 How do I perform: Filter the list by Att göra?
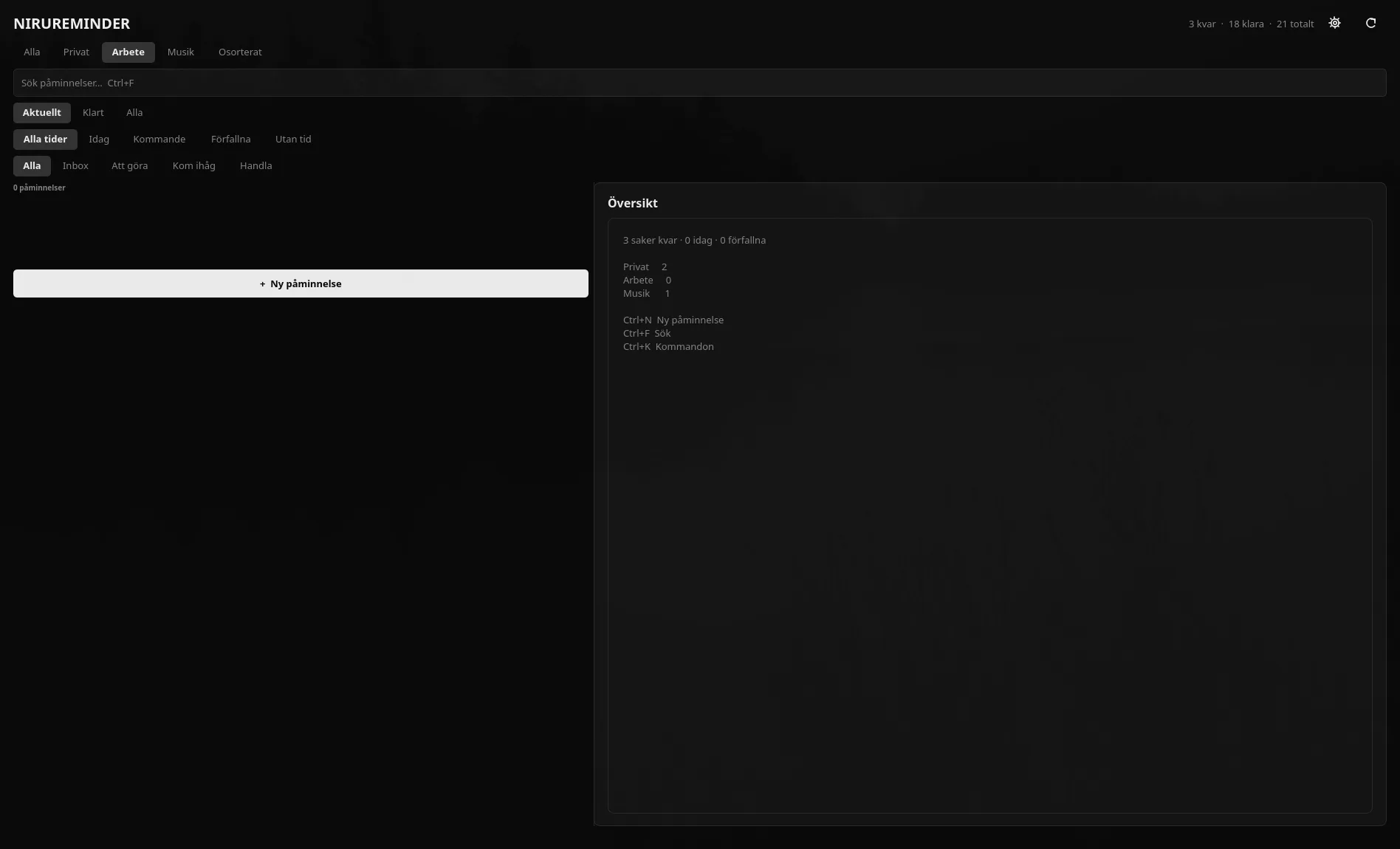point(130,166)
